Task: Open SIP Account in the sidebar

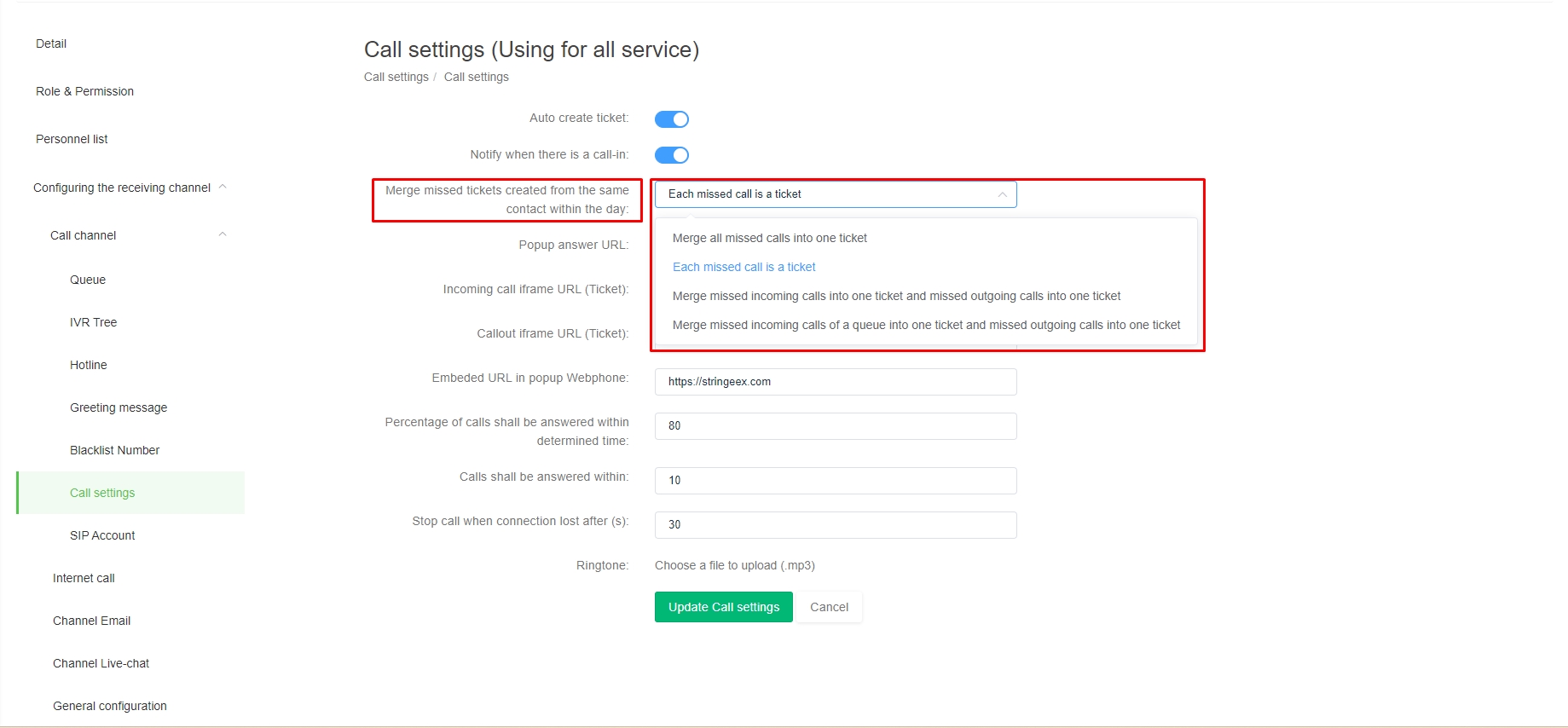Action: pos(102,535)
